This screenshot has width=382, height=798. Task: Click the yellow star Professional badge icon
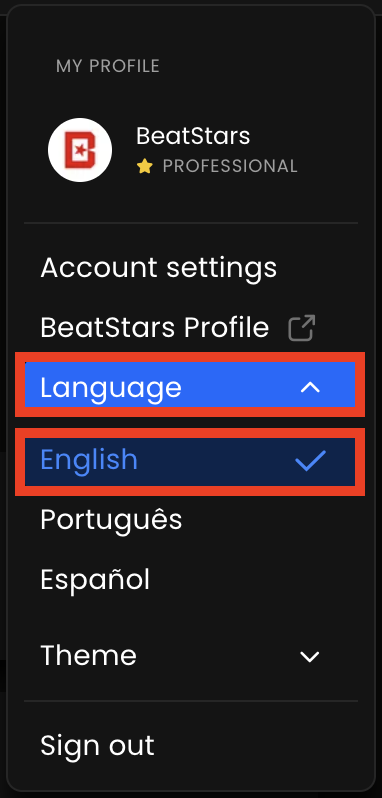[x=145, y=166]
